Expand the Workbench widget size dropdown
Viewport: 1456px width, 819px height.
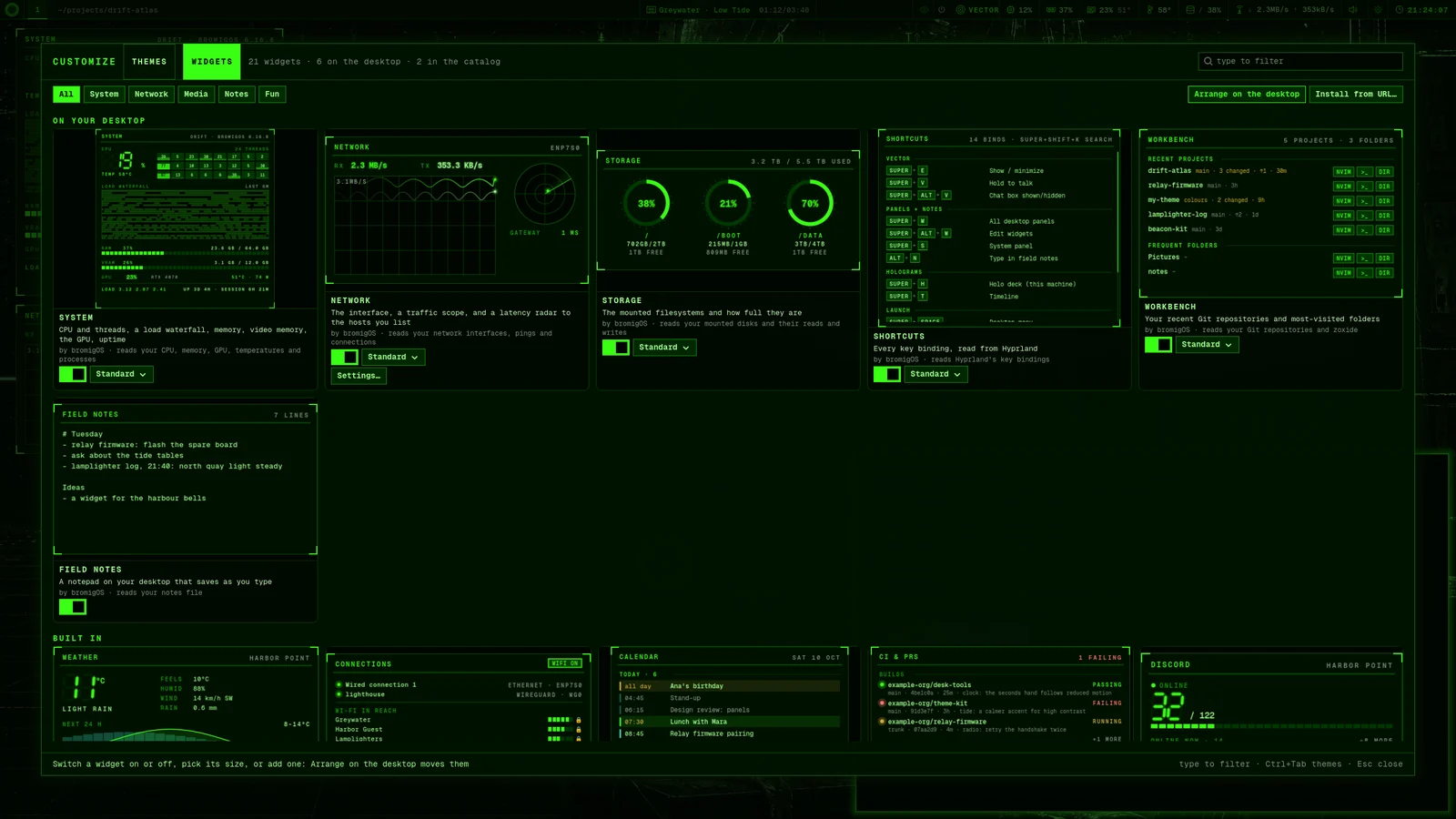point(1207,345)
